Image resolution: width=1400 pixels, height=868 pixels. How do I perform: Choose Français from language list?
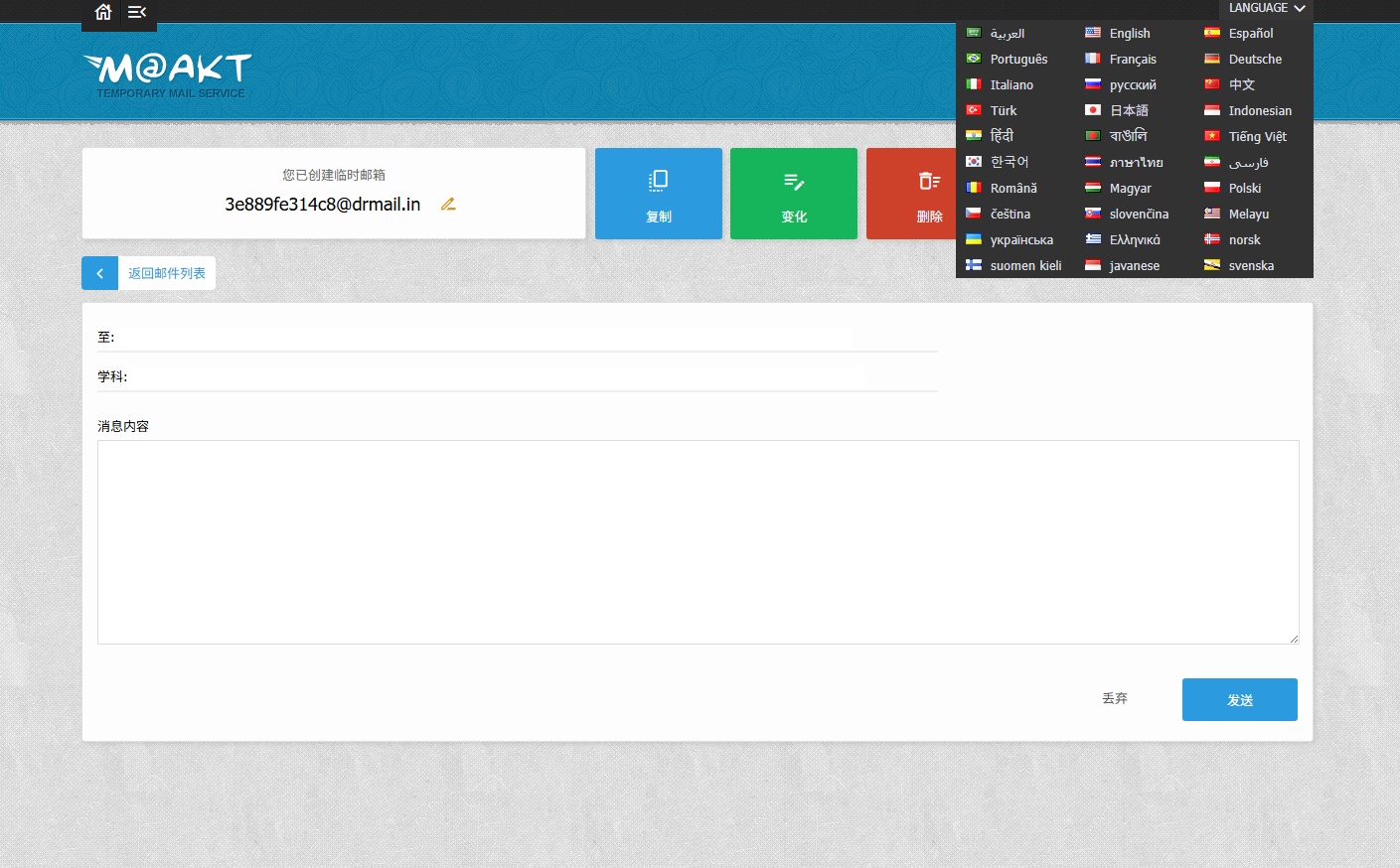[1121, 60]
